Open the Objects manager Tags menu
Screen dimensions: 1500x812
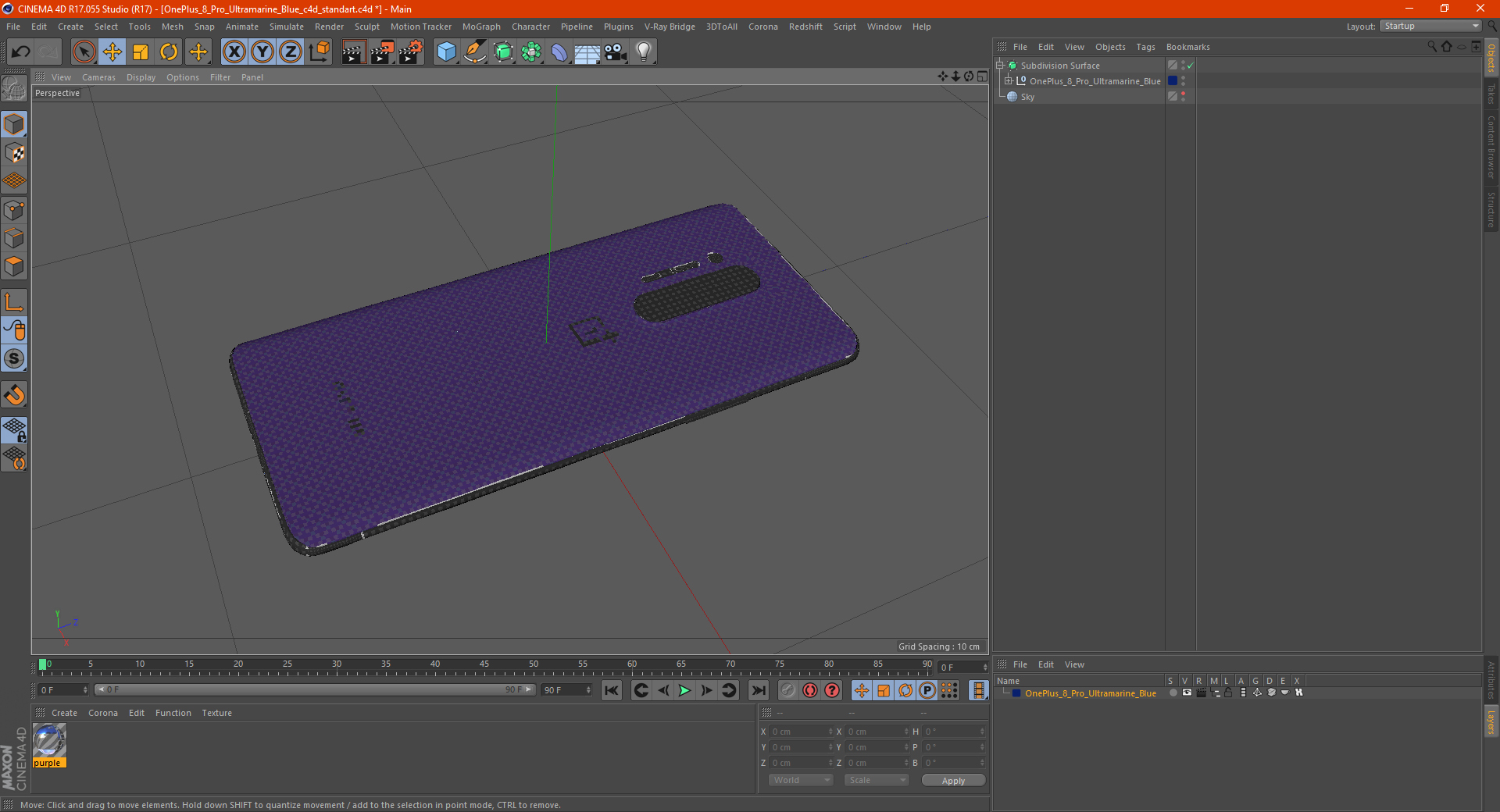[x=1145, y=47]
